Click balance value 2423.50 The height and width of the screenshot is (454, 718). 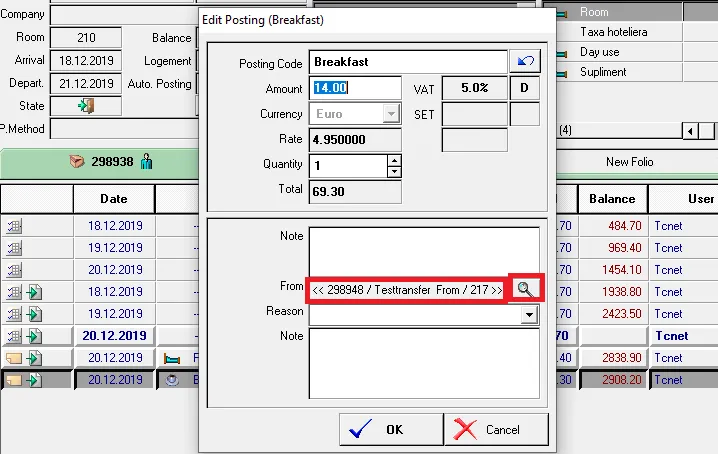click(x=621, y=313)
